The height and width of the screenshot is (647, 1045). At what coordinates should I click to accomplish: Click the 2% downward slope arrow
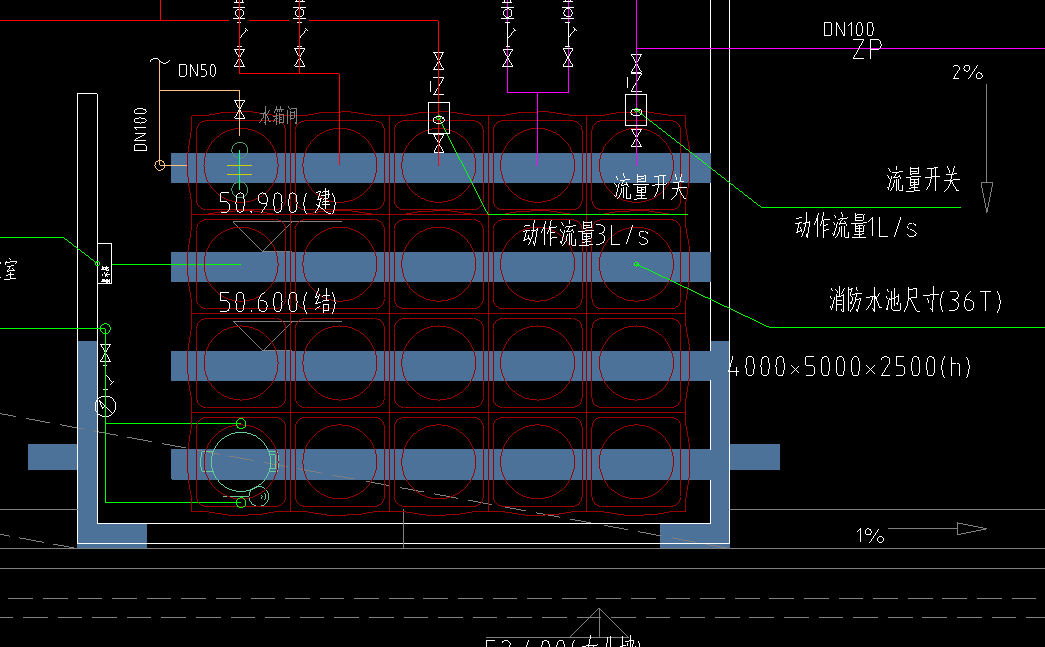point(986,148)
